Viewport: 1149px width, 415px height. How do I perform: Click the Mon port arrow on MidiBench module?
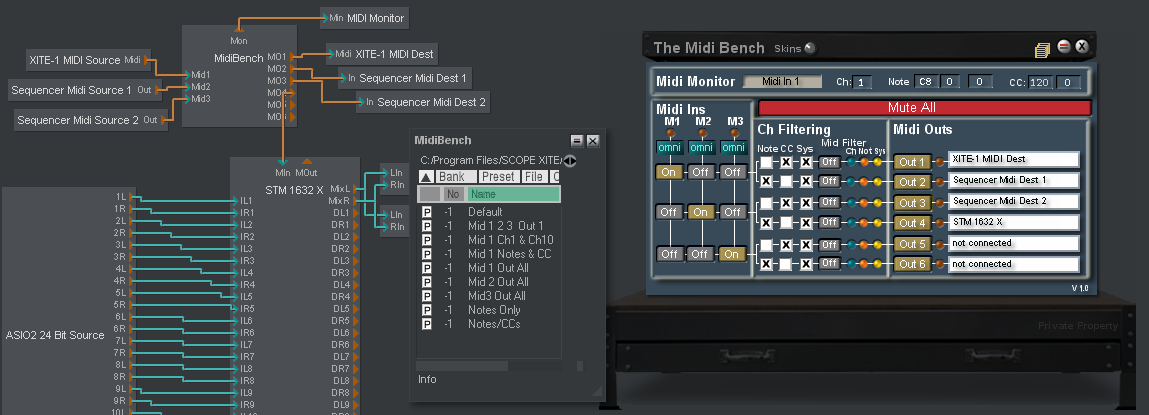click(x=238, y=30)
